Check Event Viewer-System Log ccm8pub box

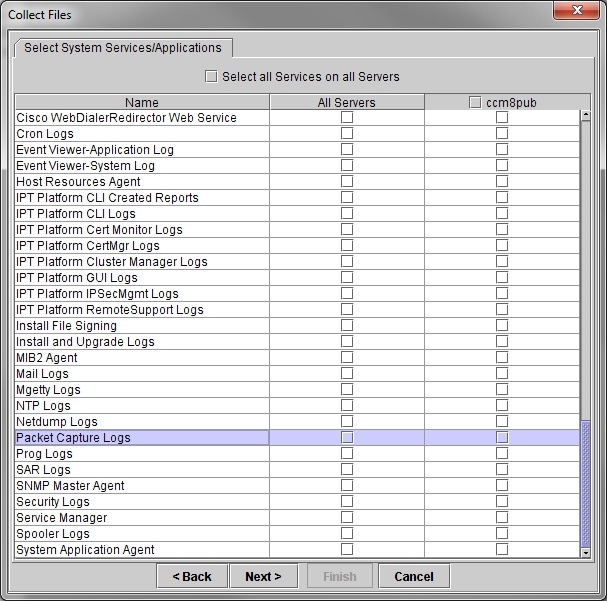click(502, 165)
